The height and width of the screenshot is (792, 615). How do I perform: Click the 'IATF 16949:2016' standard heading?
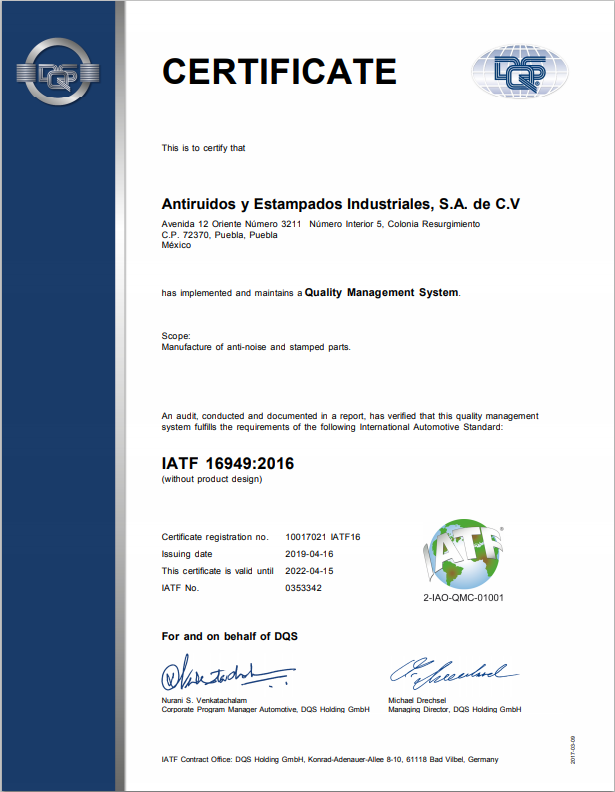(x=228, y=463)
